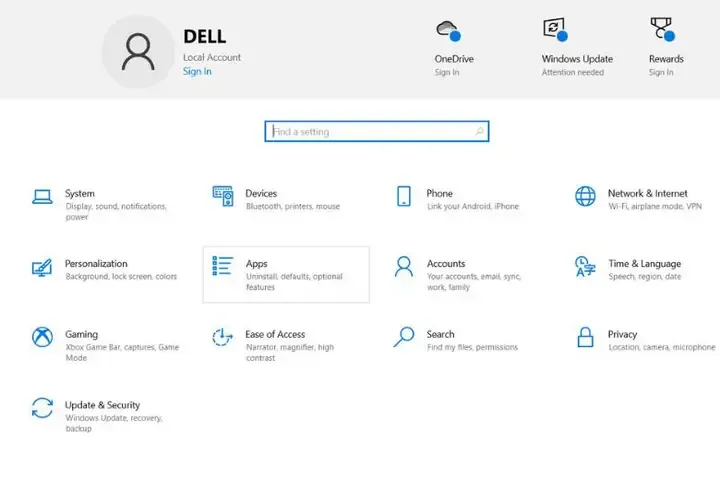Viewport: 720px width, 480px height.
Task: Open the Ease of Access icon
Action: 223,337
